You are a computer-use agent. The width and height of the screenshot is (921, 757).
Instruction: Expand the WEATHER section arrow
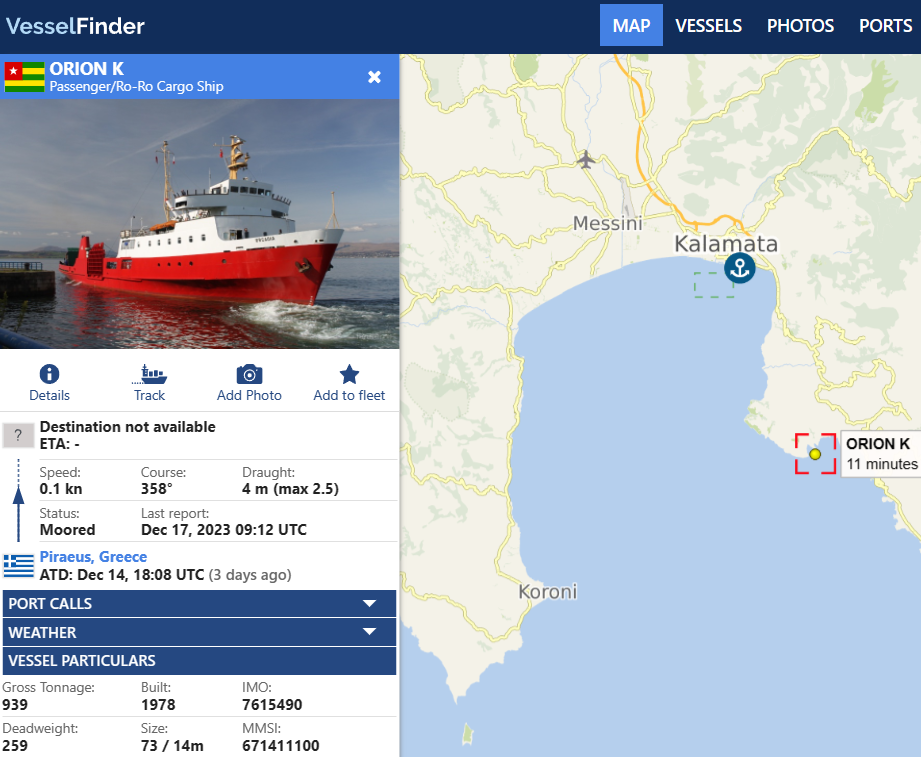click(x=369, y=632)
